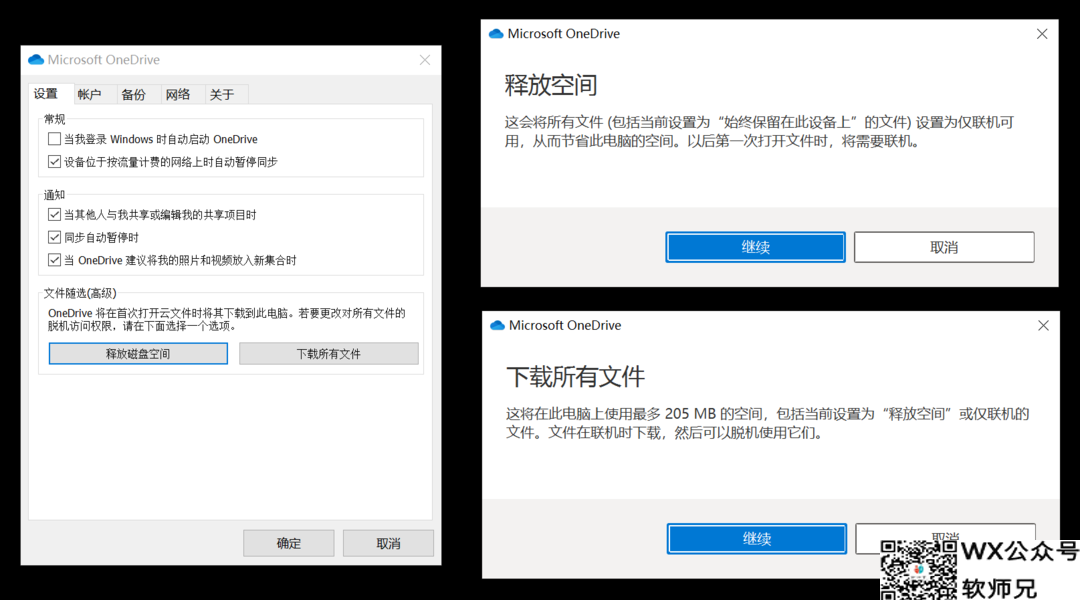1080x600 pixels.
Task: Select the 网络 tab
Action: pos(178,94)
